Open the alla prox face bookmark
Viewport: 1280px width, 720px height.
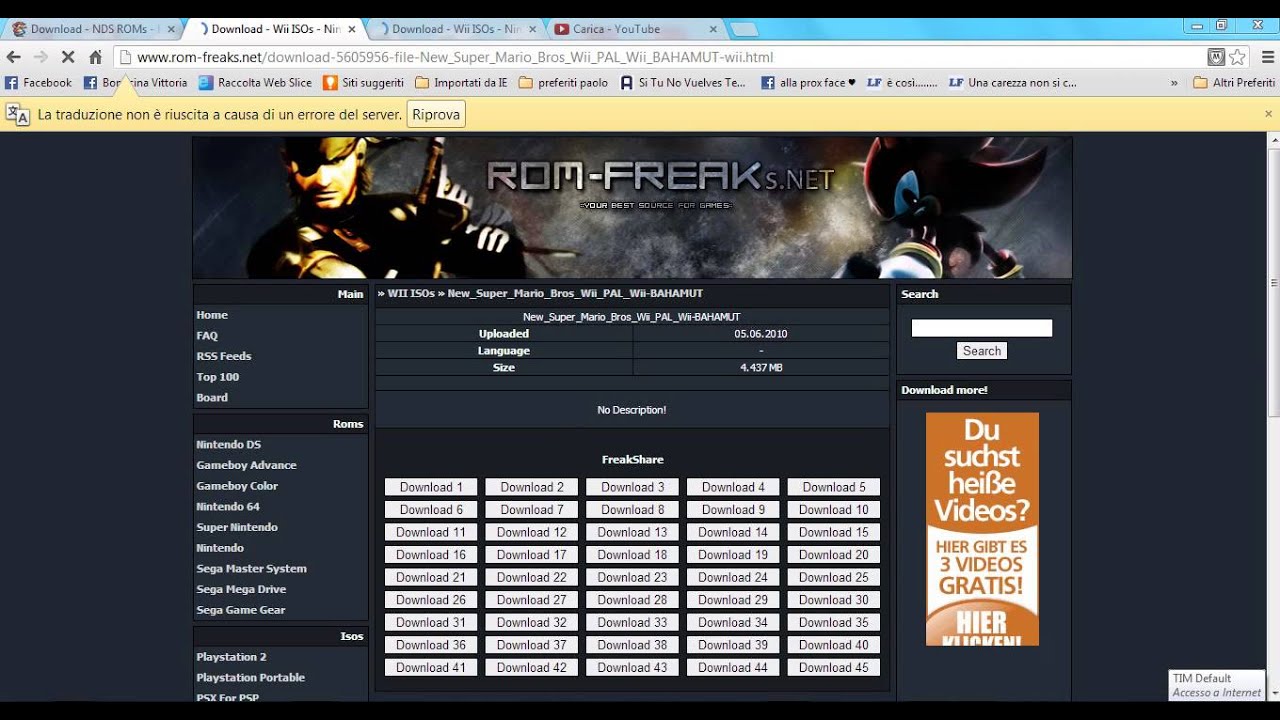click(x=808, y=83)
